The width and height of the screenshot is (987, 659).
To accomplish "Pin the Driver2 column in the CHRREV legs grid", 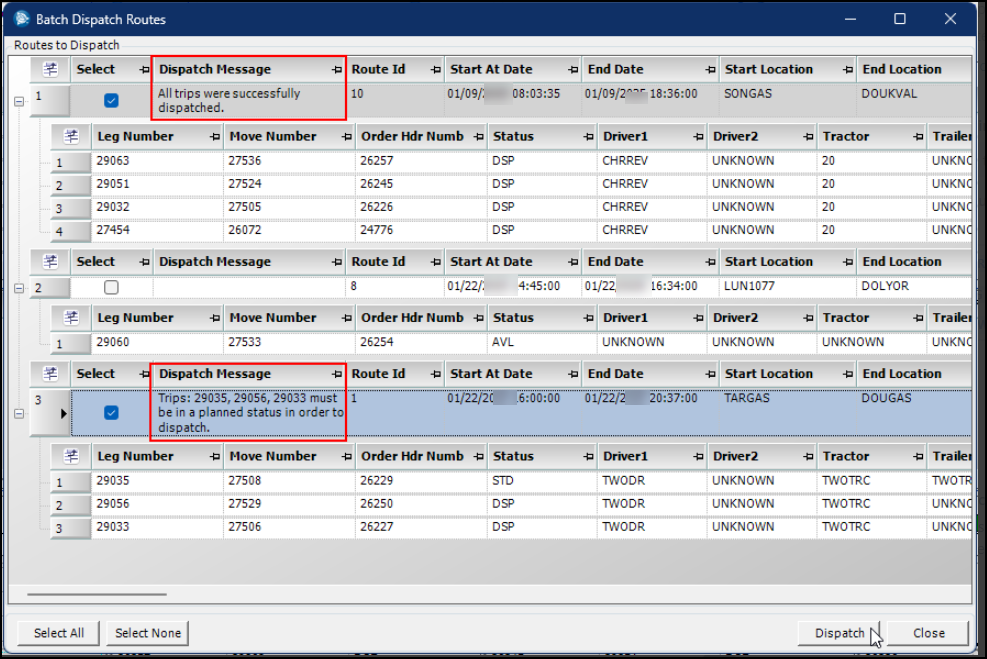I will [809, 137].
